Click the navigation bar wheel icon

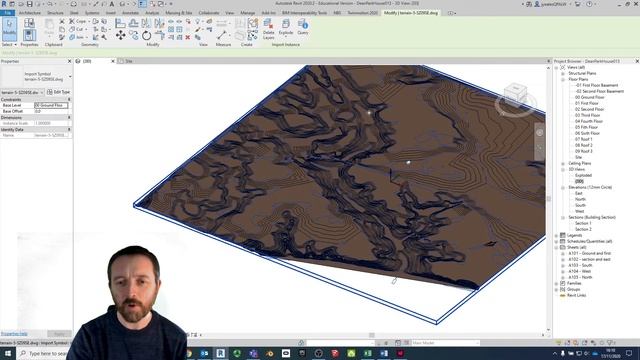(540, 133)
